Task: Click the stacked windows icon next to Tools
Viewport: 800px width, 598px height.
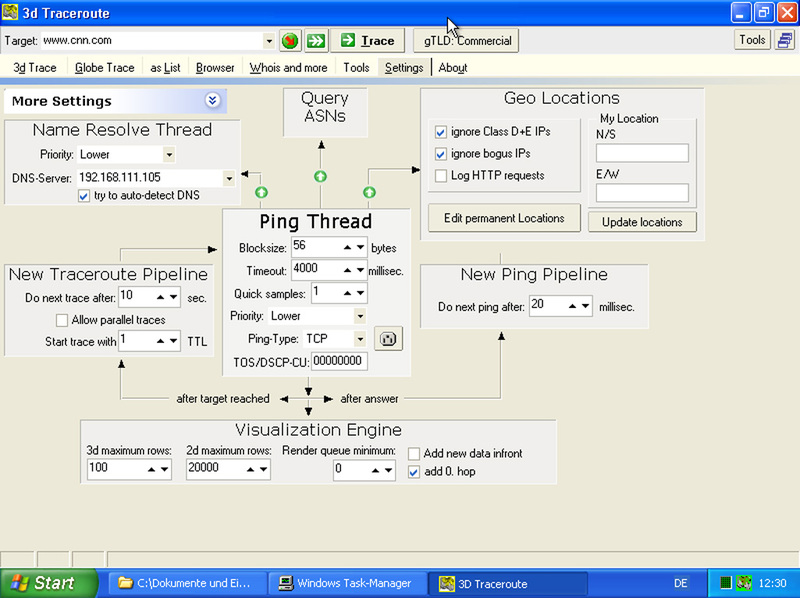Action: pyautogui.click(x=785, y=40)
